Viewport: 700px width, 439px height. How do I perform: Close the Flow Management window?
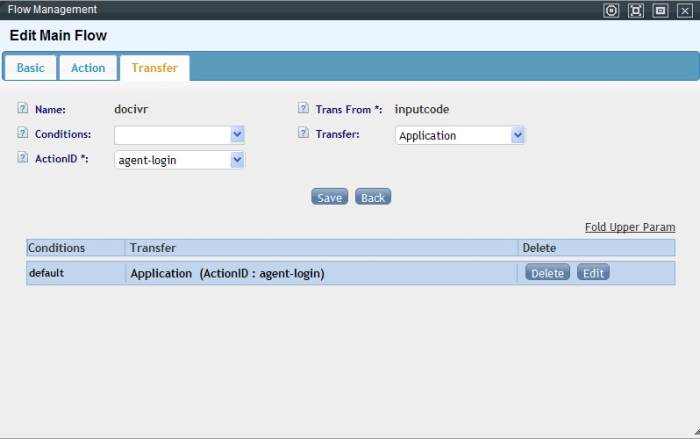[685, 10]
